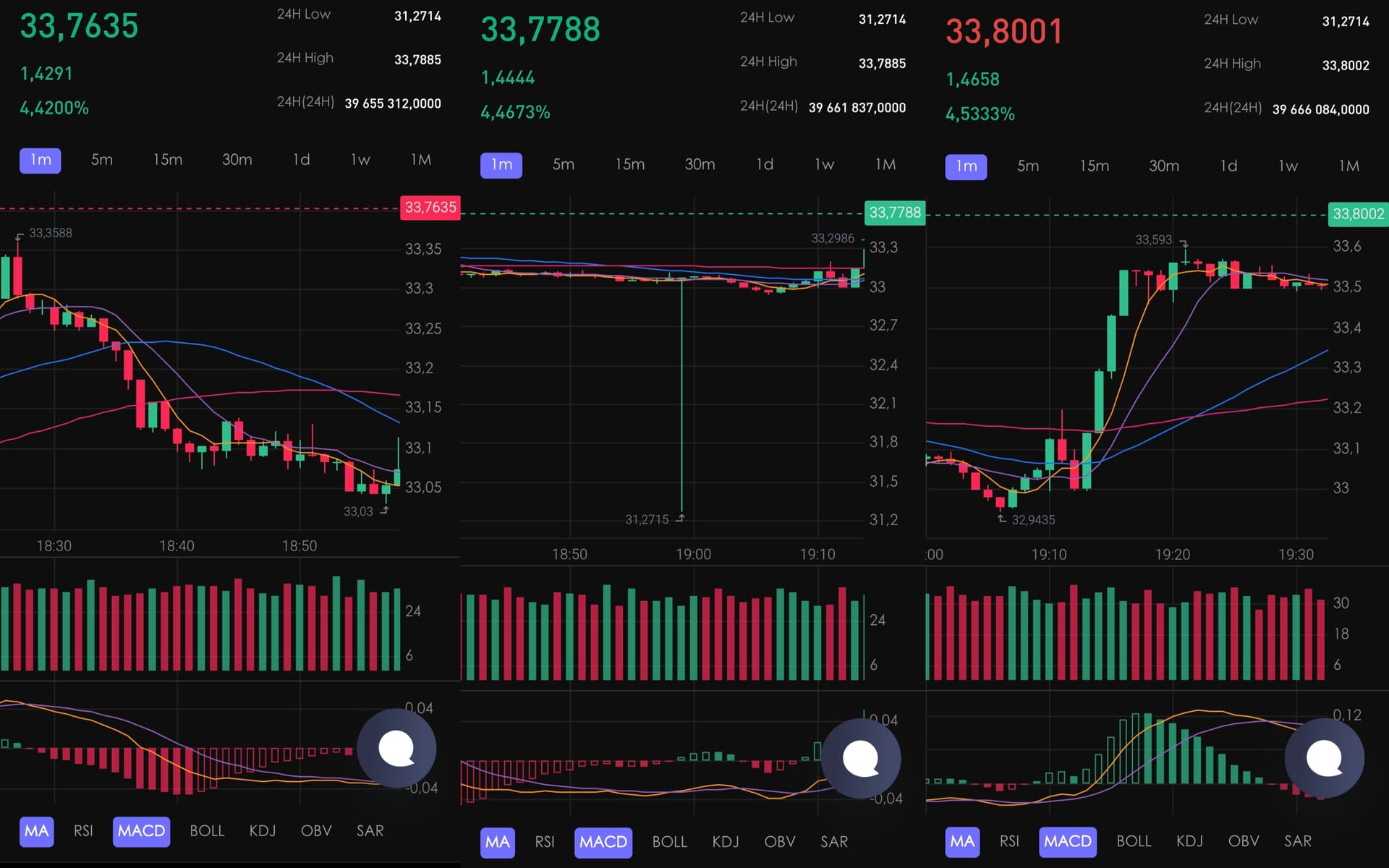Click the 31,2715 low marker arrow
The width and height of the screenshot is (1389, 868).
click(x=680, y=518)
